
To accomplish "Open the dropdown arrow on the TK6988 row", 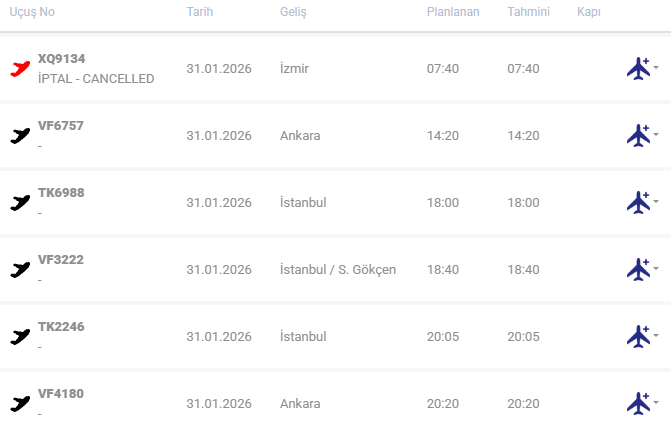I will (656, 201).
